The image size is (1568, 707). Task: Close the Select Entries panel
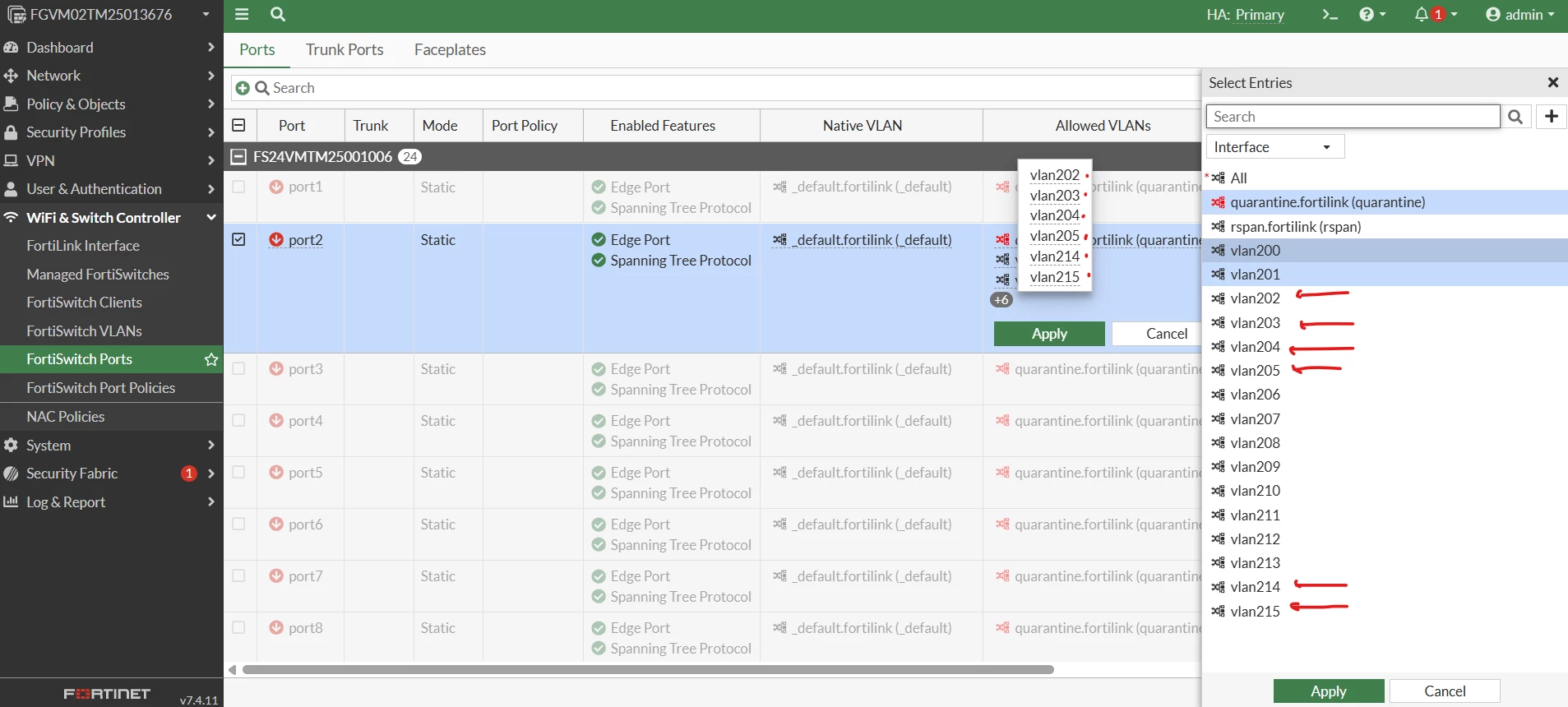click(x=1553, y=82)
